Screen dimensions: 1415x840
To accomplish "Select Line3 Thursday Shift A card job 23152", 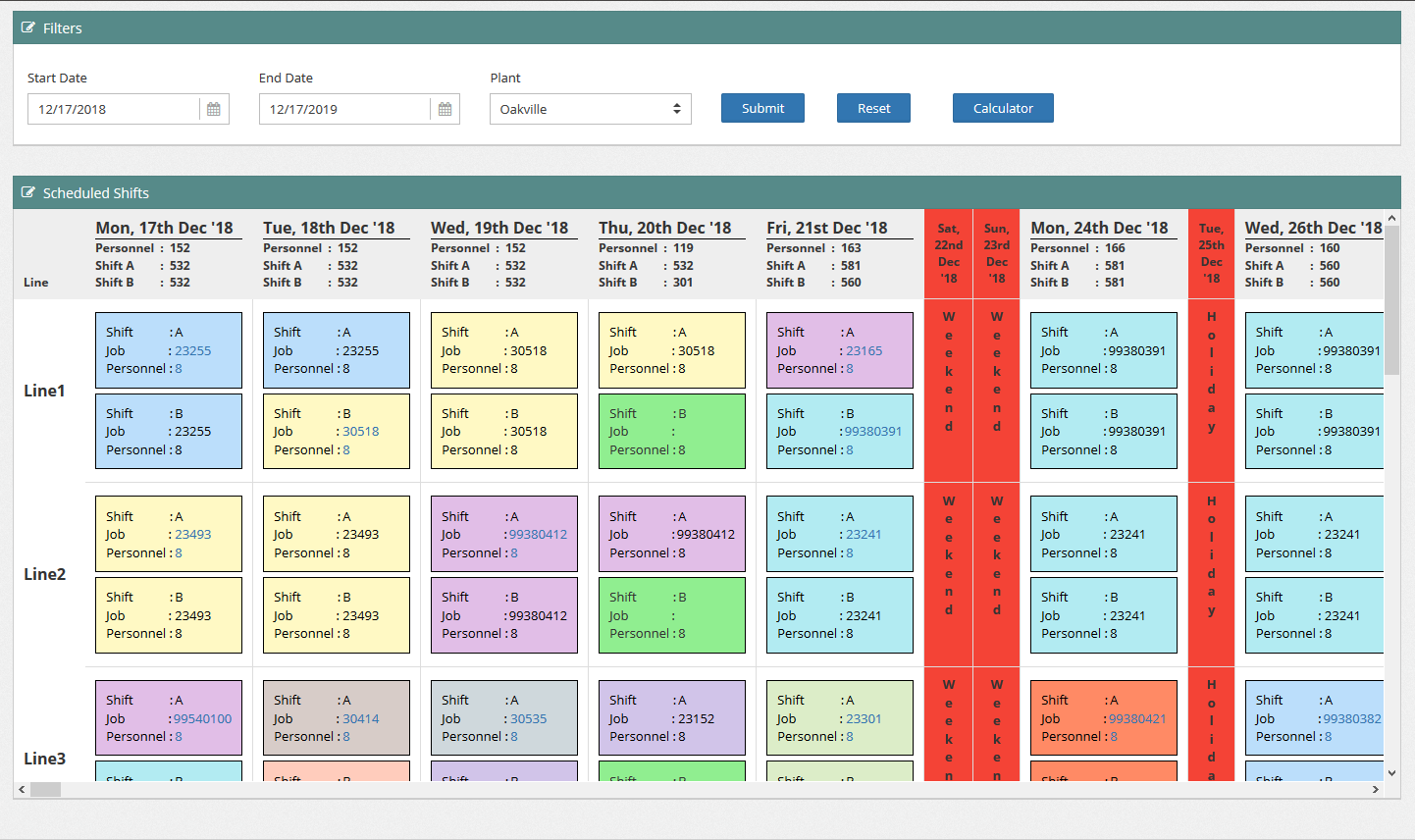I will tap(672, 718).
